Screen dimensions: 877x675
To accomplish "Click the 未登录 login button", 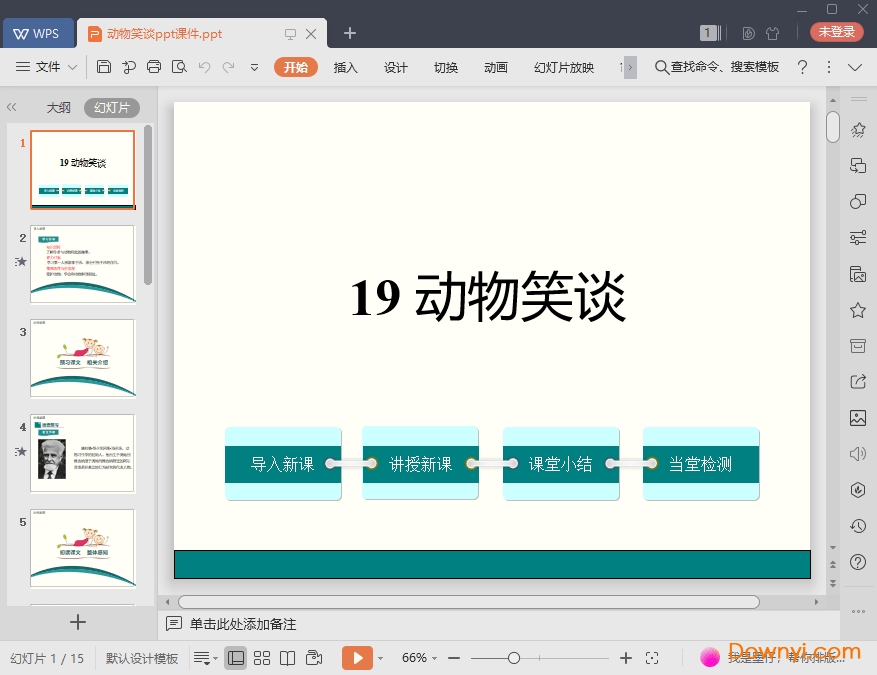I will pyautogui.click(x=835, y=31).
